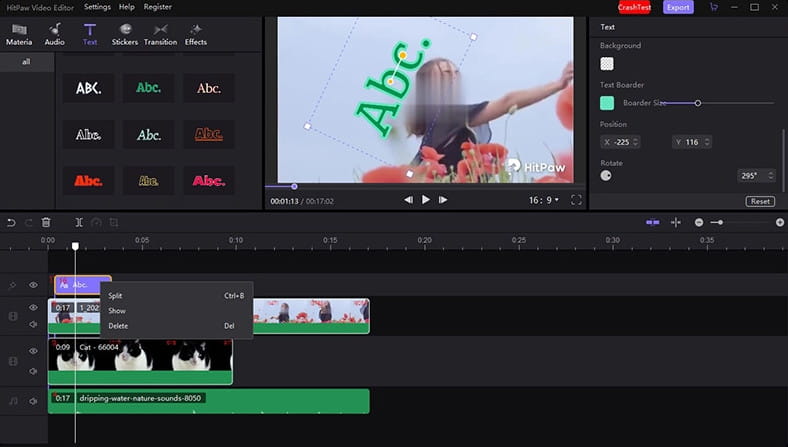Viewport: 788px width, 447px height.
Task: Select the bold red Abc text style
Action: [x=88, y=181]
